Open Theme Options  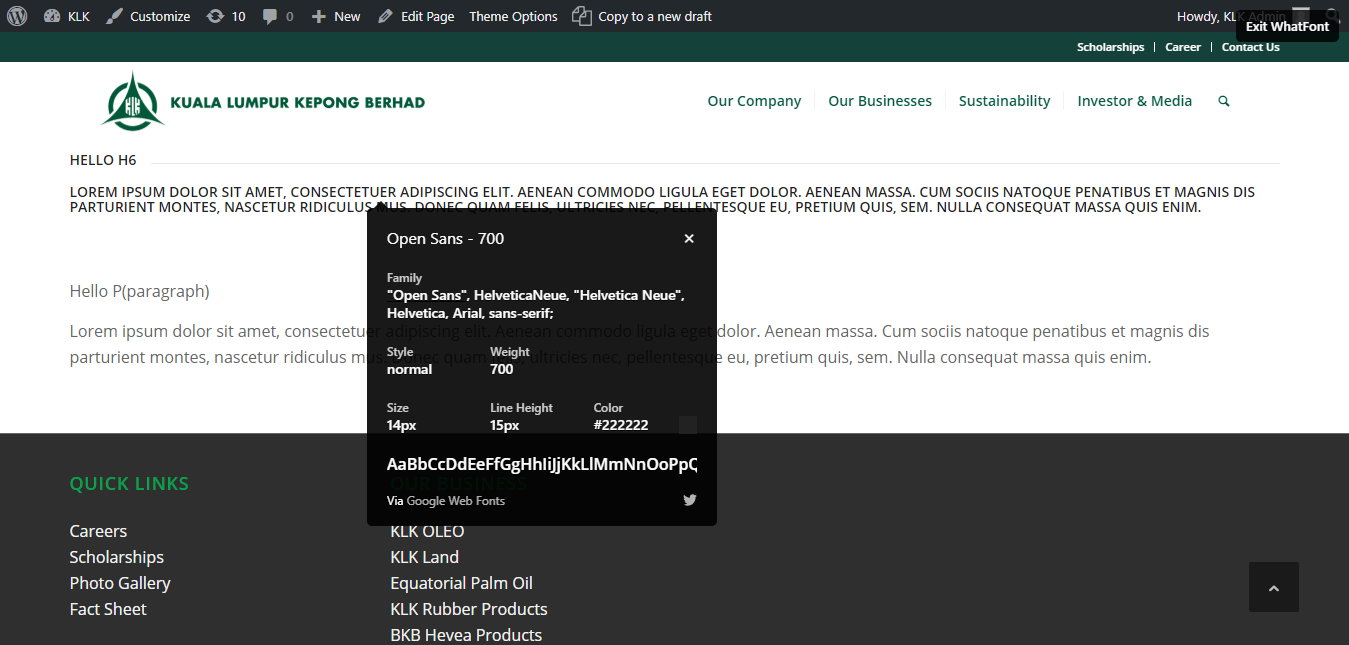[513, 16]
